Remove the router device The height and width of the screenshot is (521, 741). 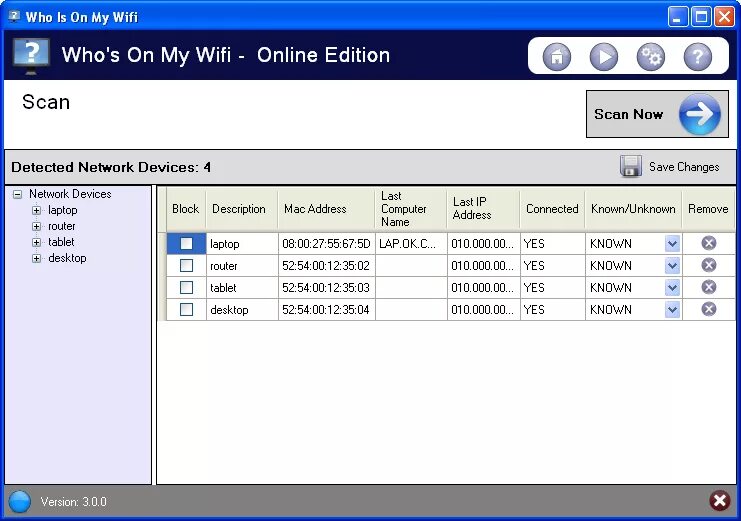tap(708, 265)
